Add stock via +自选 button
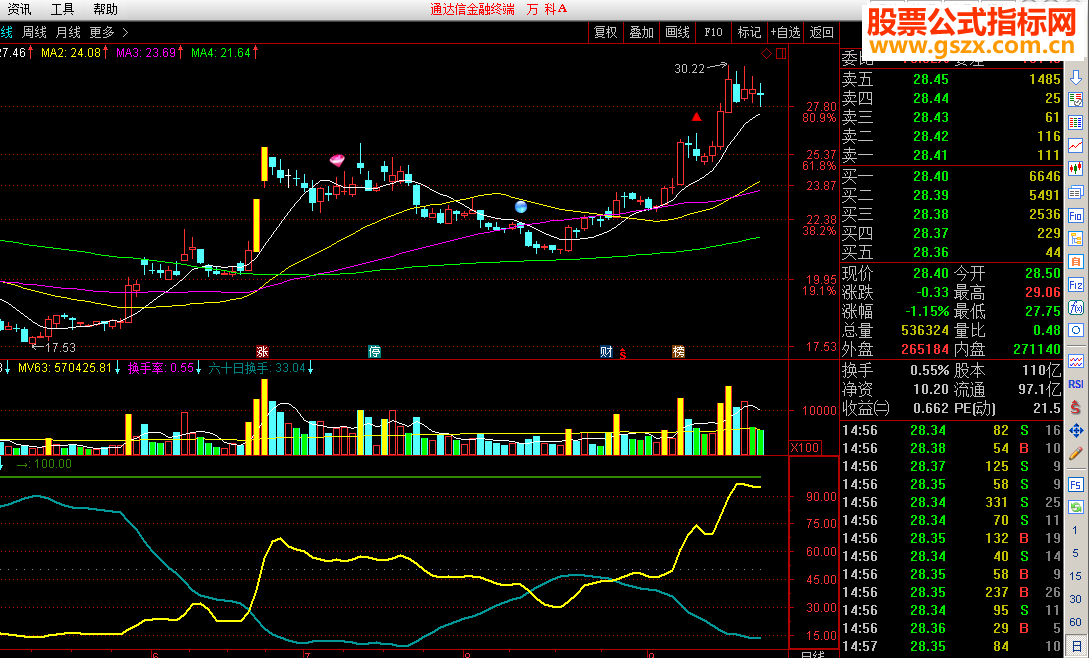1089x658 pixels. [785, 32]
